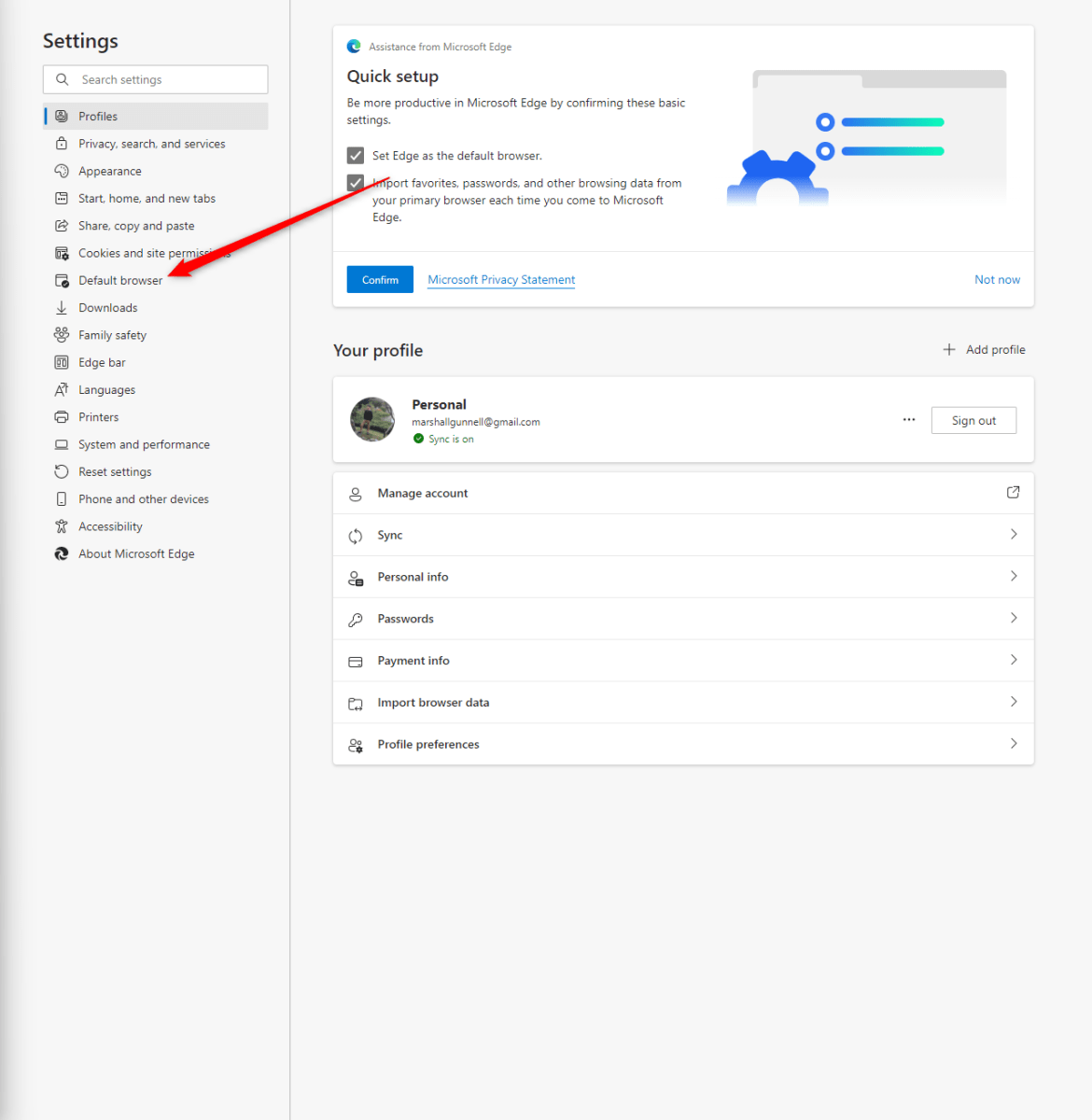Expand Import browser data row chevron
The height and width of the screenshot is (1120, 1092).
tap(1014, 702)
